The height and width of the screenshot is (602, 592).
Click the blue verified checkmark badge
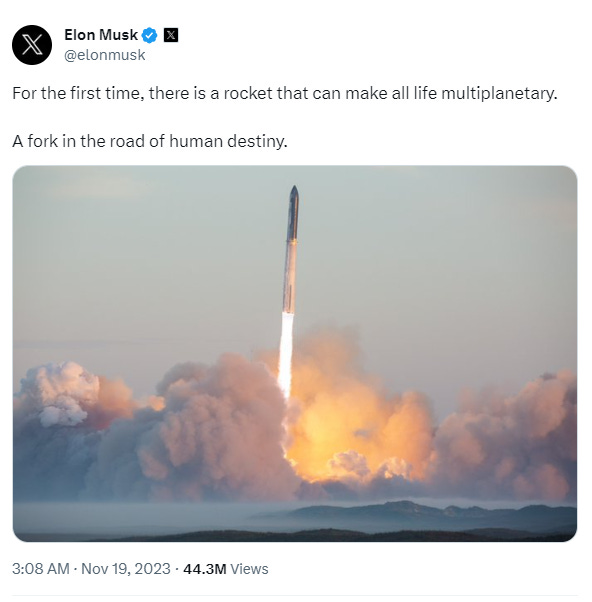coord(149,35)
